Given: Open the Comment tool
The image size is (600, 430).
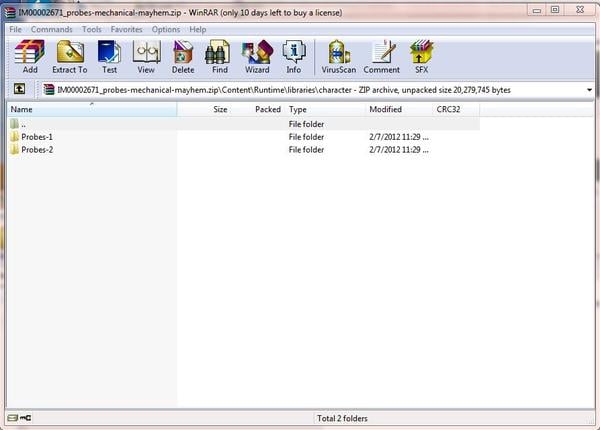Looking at the screenshot, I should pyautogui.click(x=382, y=57).
